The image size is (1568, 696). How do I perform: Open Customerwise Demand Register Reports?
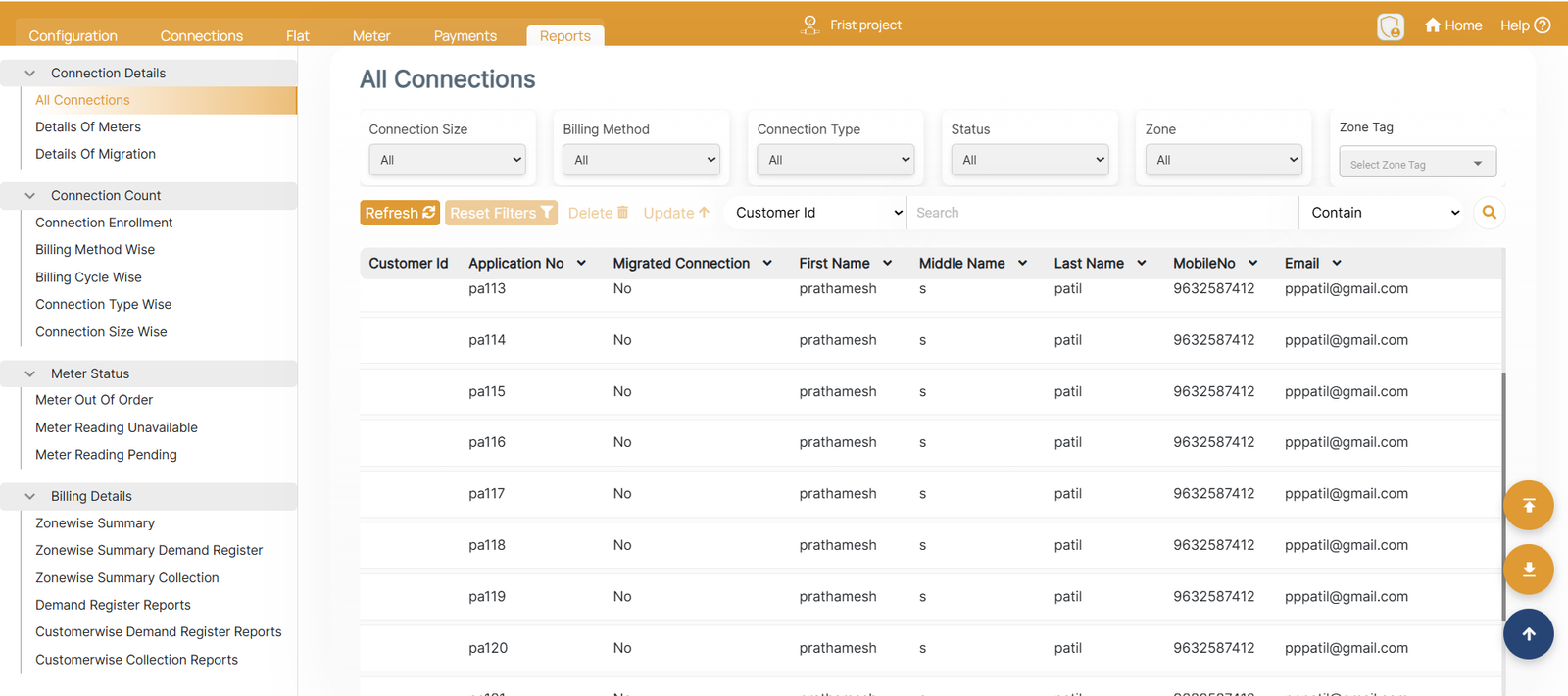coord(159,632)
